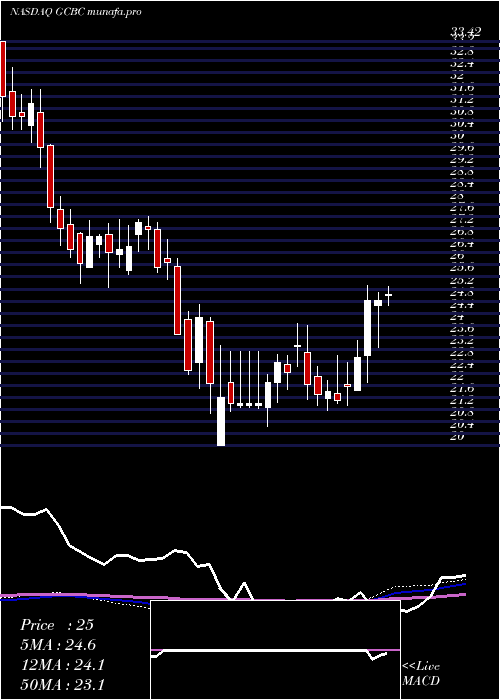
Task: Click the 'Price : 25' readout
Action: point(57,625)
